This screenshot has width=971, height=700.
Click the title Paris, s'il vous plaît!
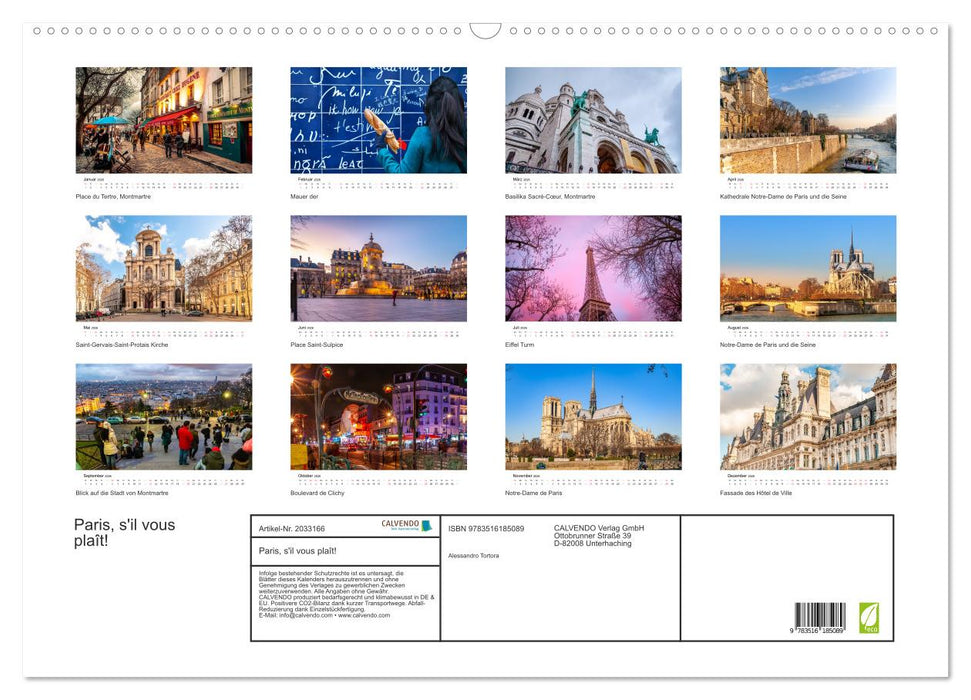click(123, 530)
